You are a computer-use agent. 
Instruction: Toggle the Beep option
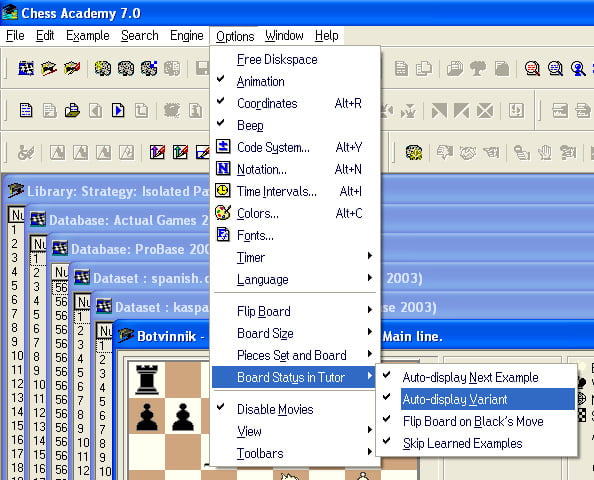pos(295,125)
